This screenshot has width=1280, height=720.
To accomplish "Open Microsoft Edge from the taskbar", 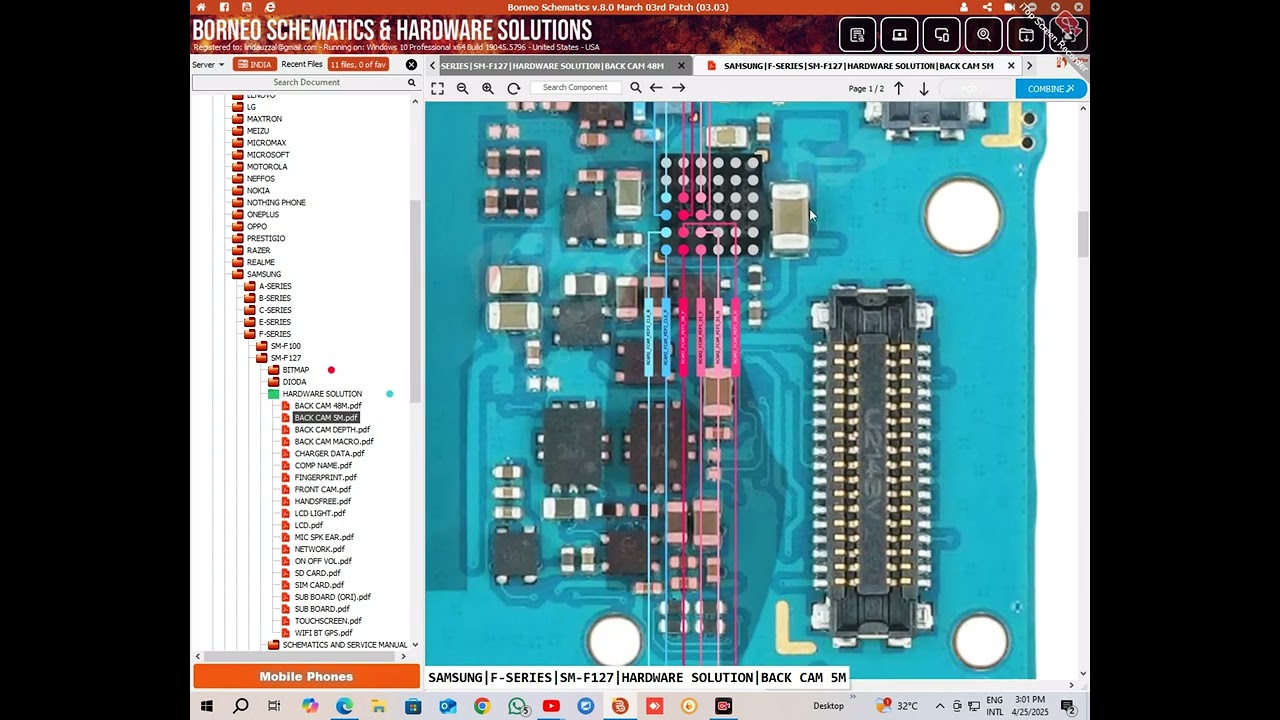I will tap(344, 706).
